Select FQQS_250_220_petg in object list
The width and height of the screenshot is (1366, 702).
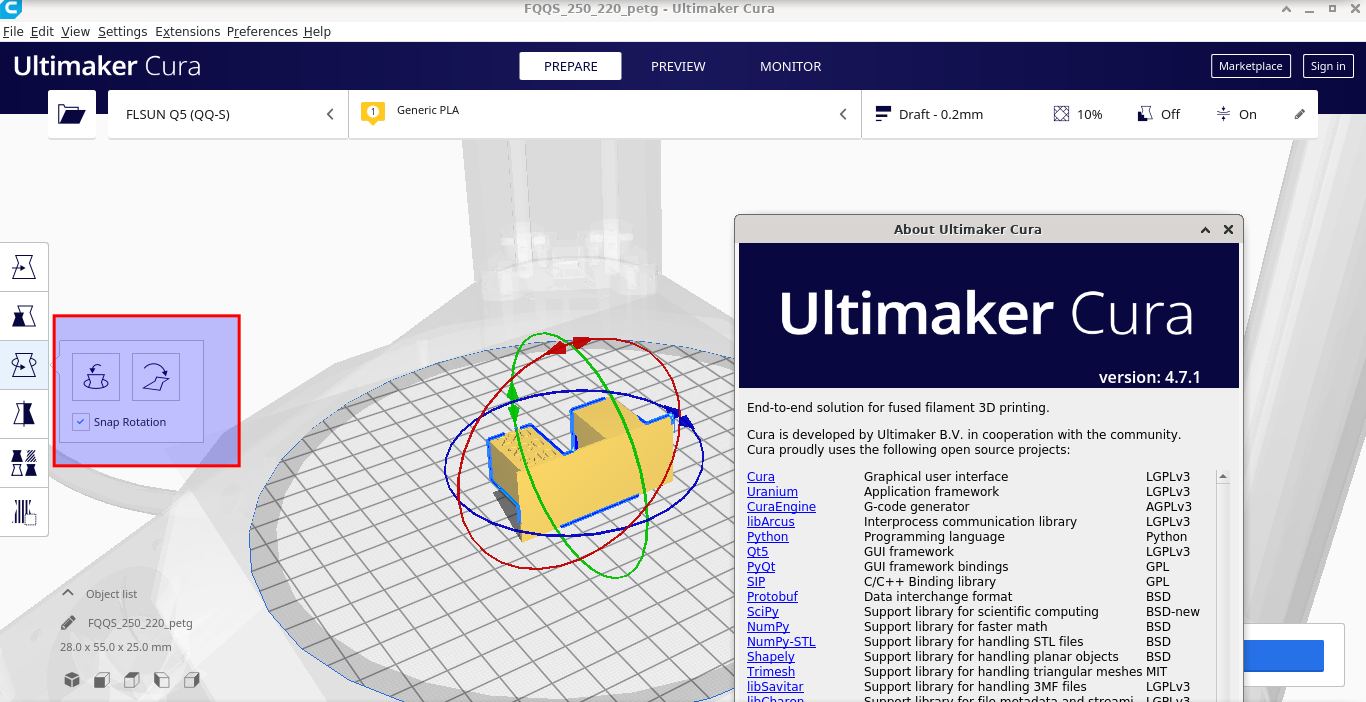click(140, 623)
